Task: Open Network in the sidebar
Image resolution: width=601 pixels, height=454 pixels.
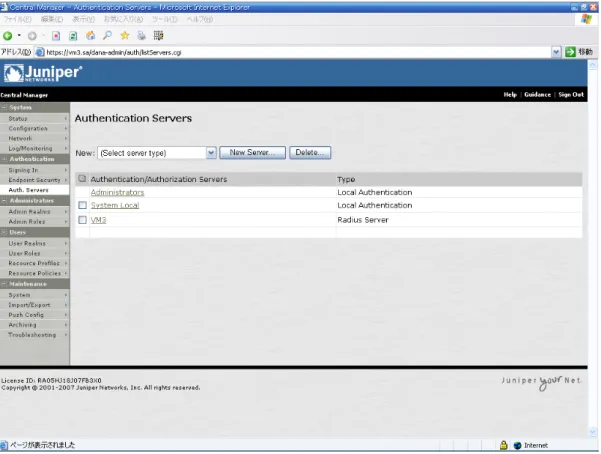Action: [34, 138]
